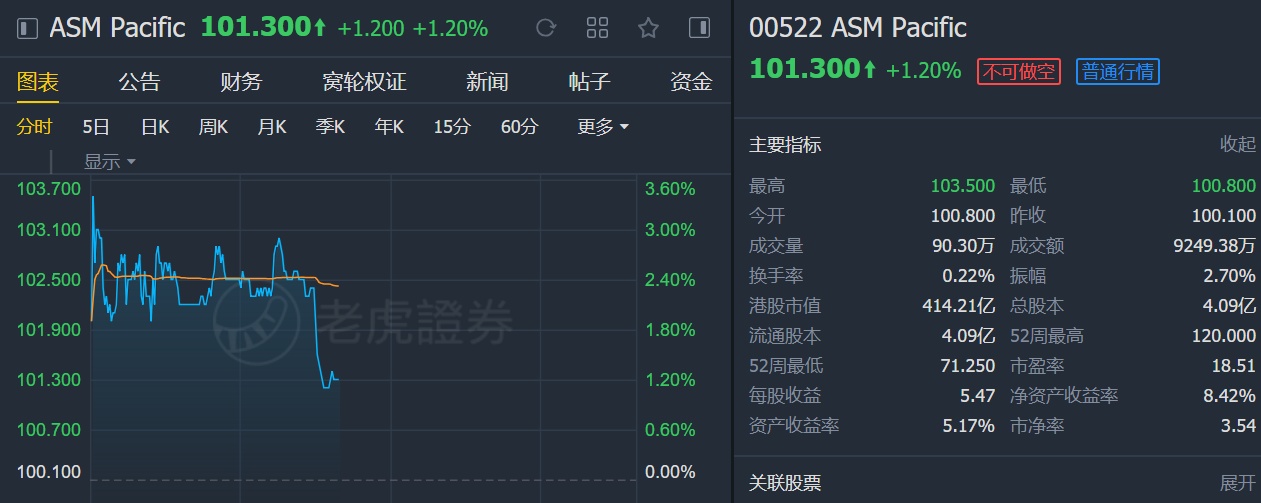Switch to the 图表 tab

[x=38, y=82]
